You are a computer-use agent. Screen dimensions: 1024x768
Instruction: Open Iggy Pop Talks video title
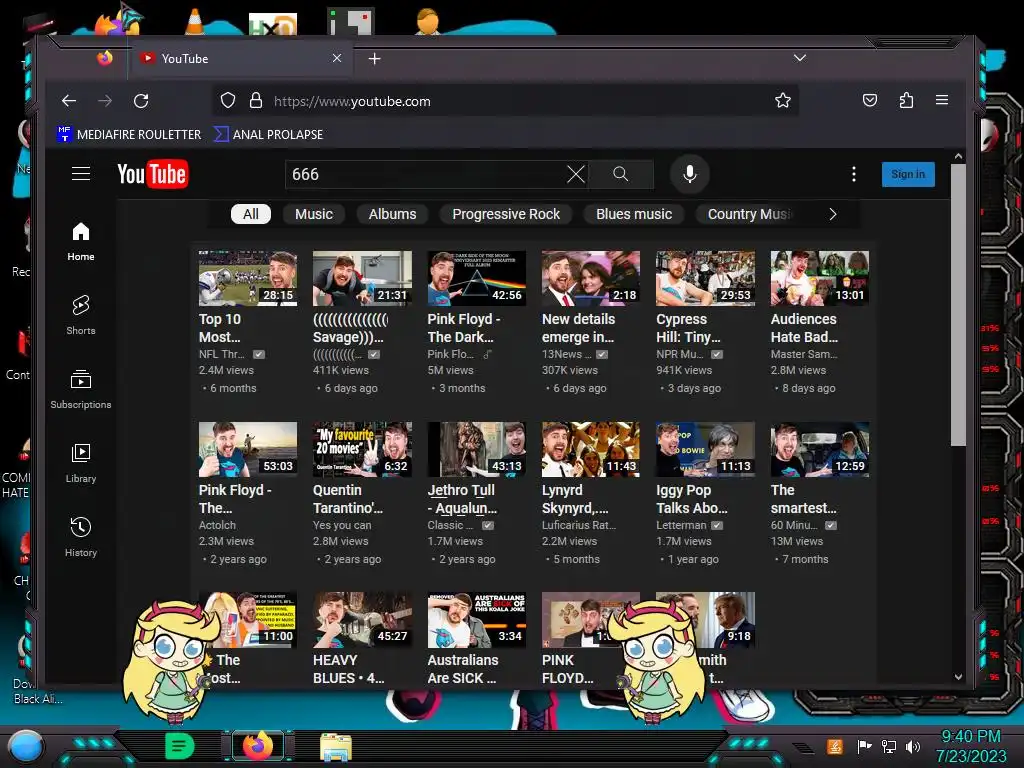(692, 499)
